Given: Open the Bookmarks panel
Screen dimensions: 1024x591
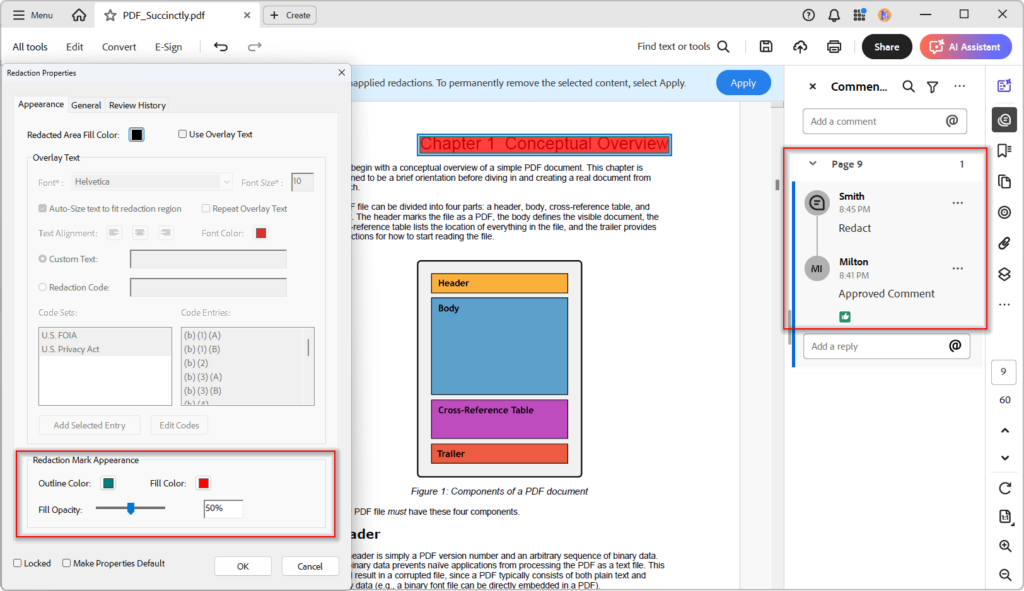Looking at the screenshot, I should point(1003,150).
